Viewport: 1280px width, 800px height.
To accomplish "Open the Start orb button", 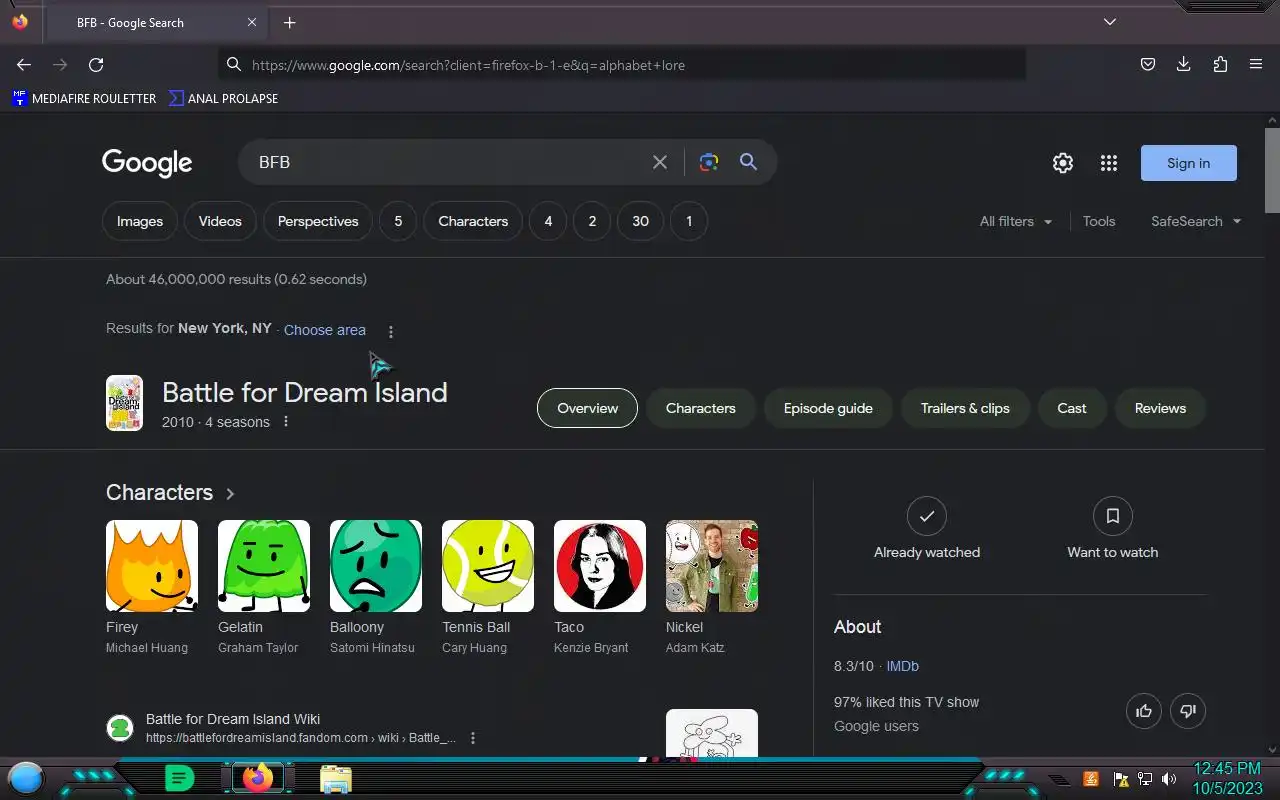I will (26, 778).
